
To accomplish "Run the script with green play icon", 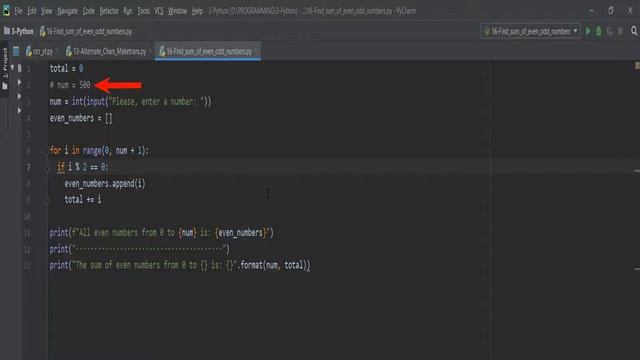I will point(588,31).
